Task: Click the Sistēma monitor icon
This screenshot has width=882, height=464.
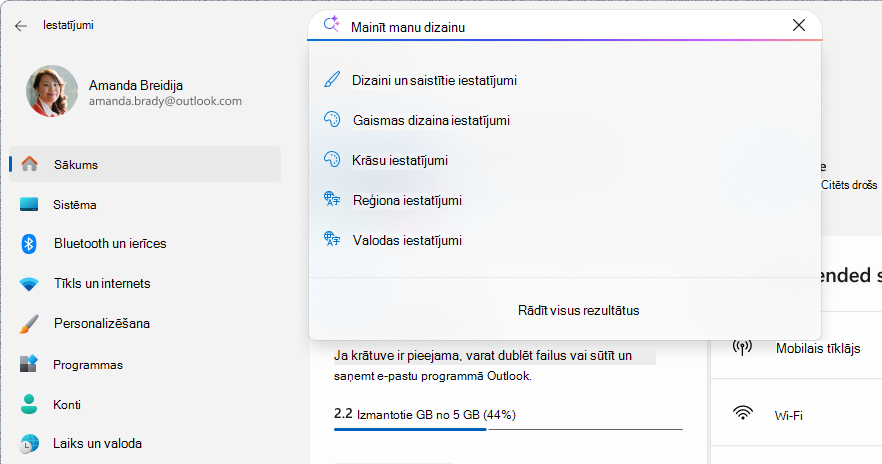Action: (29, 204)
